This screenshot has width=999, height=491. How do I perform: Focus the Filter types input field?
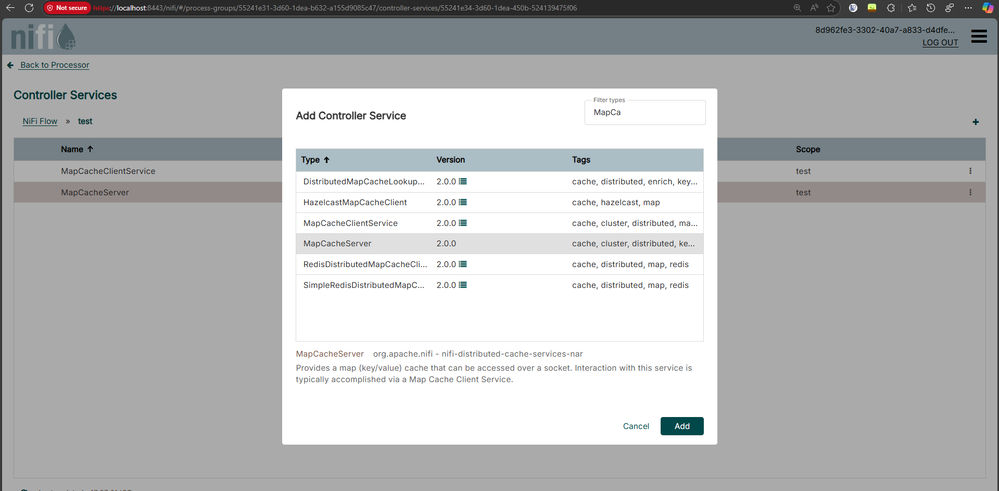pyautogui.click(x=645, y=113)
